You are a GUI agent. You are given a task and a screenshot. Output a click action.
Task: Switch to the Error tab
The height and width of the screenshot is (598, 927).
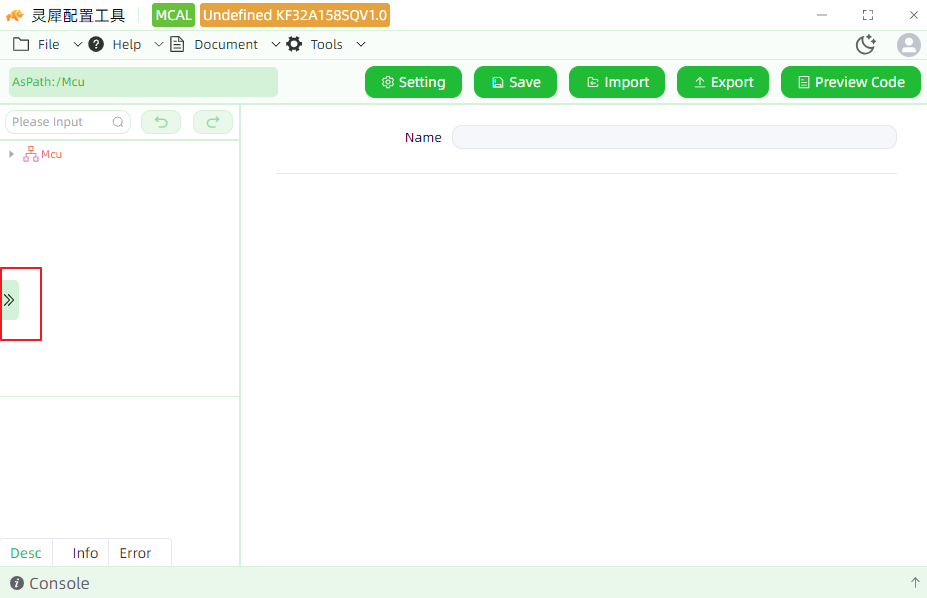(x=135, y=553)
